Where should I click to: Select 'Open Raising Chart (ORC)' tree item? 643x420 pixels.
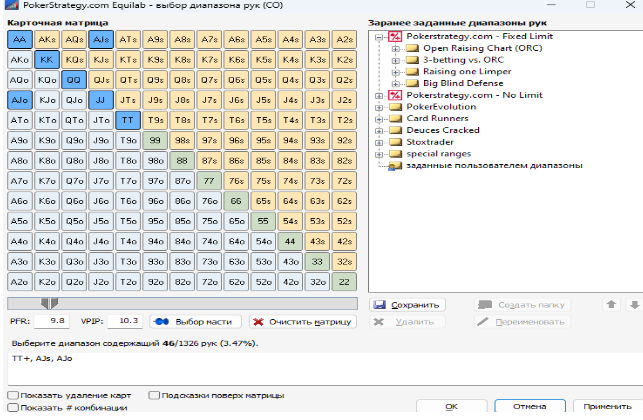point(483,48)
